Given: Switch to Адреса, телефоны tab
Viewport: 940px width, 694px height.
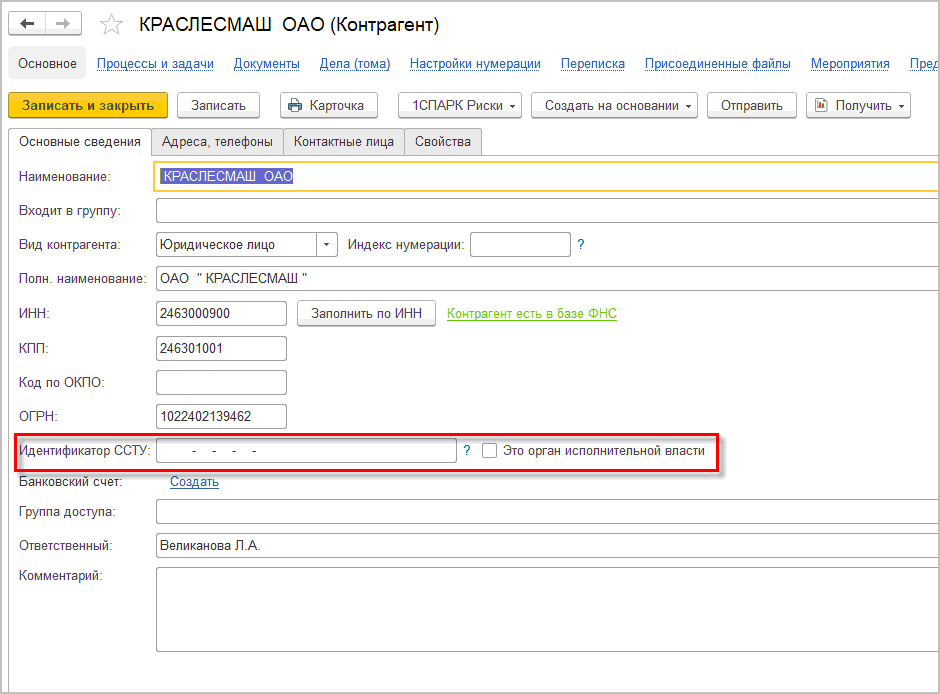Looking at the screenshot, I should click(x=217, y=141).
